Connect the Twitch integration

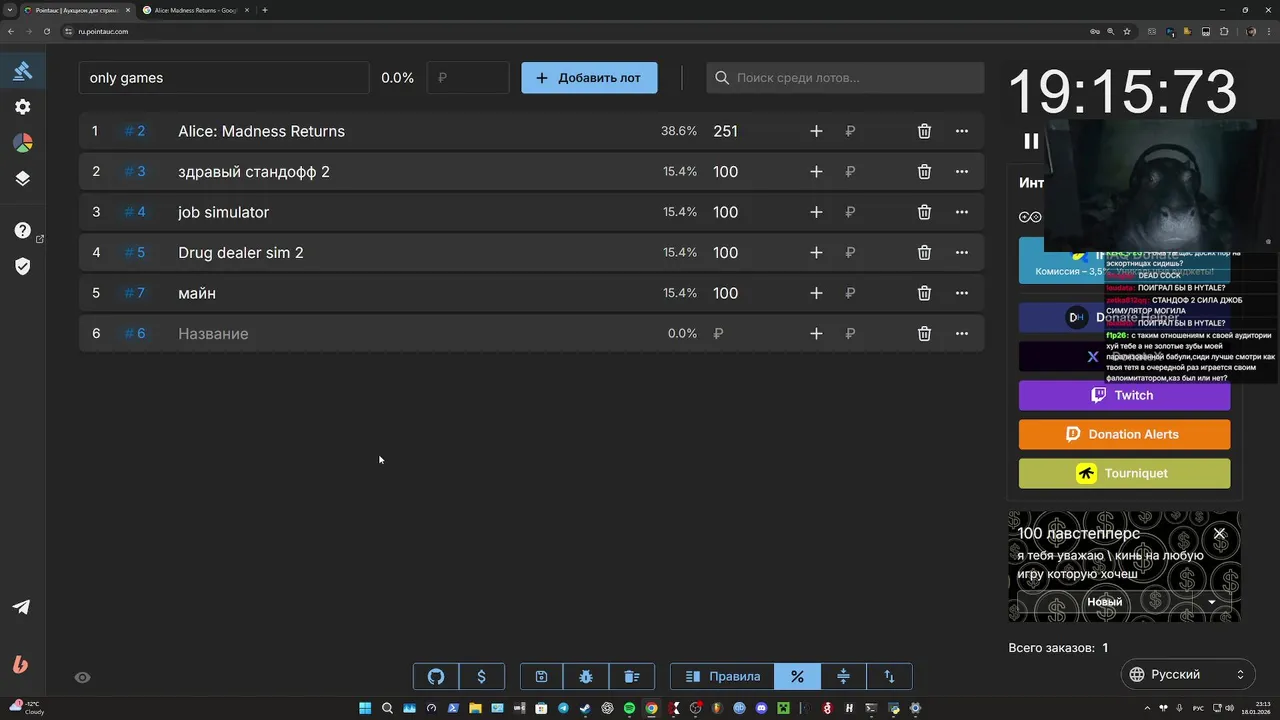(1124, 395)
